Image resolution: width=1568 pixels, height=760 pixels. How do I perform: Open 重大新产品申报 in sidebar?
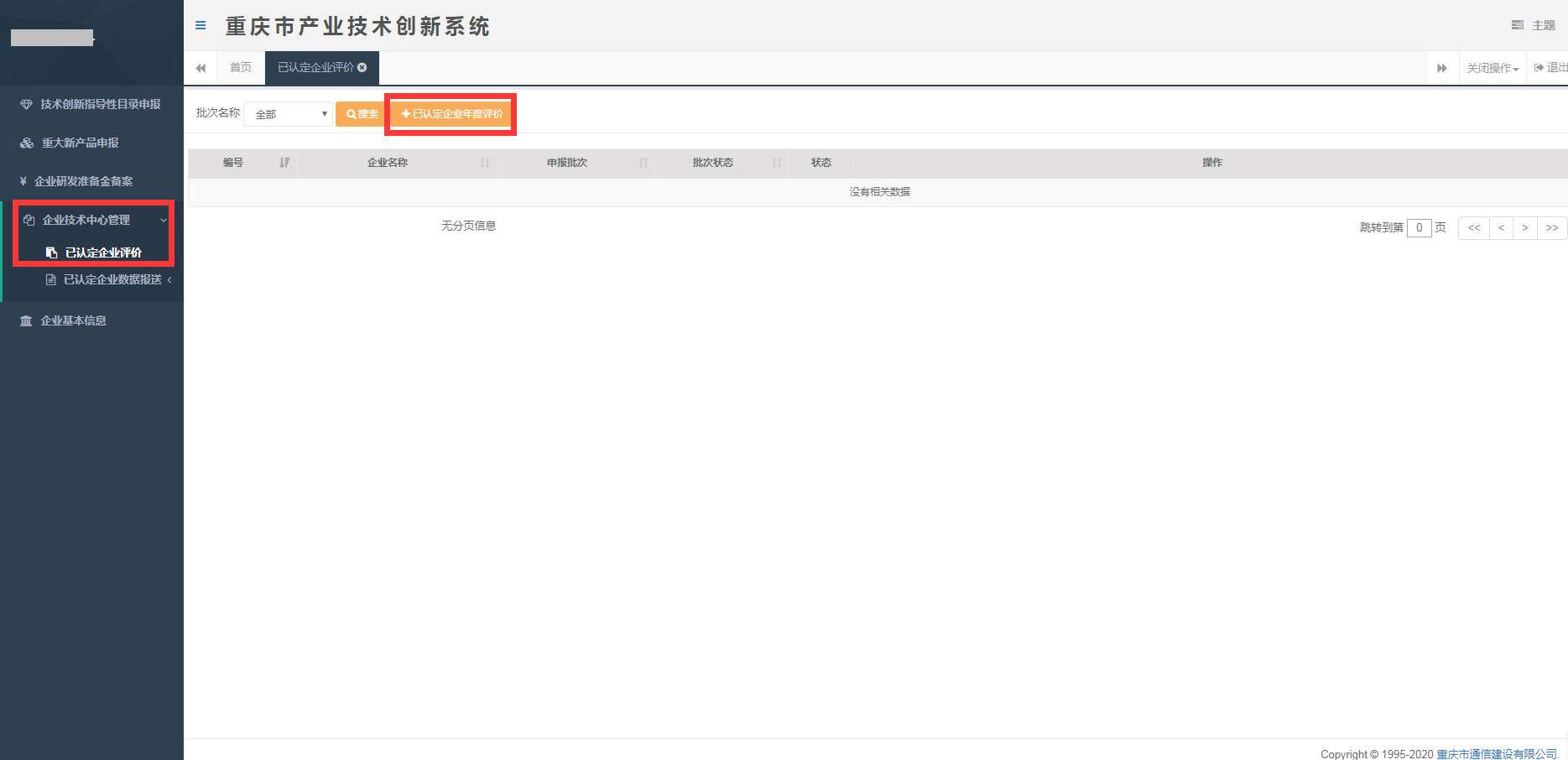(81, 143)
